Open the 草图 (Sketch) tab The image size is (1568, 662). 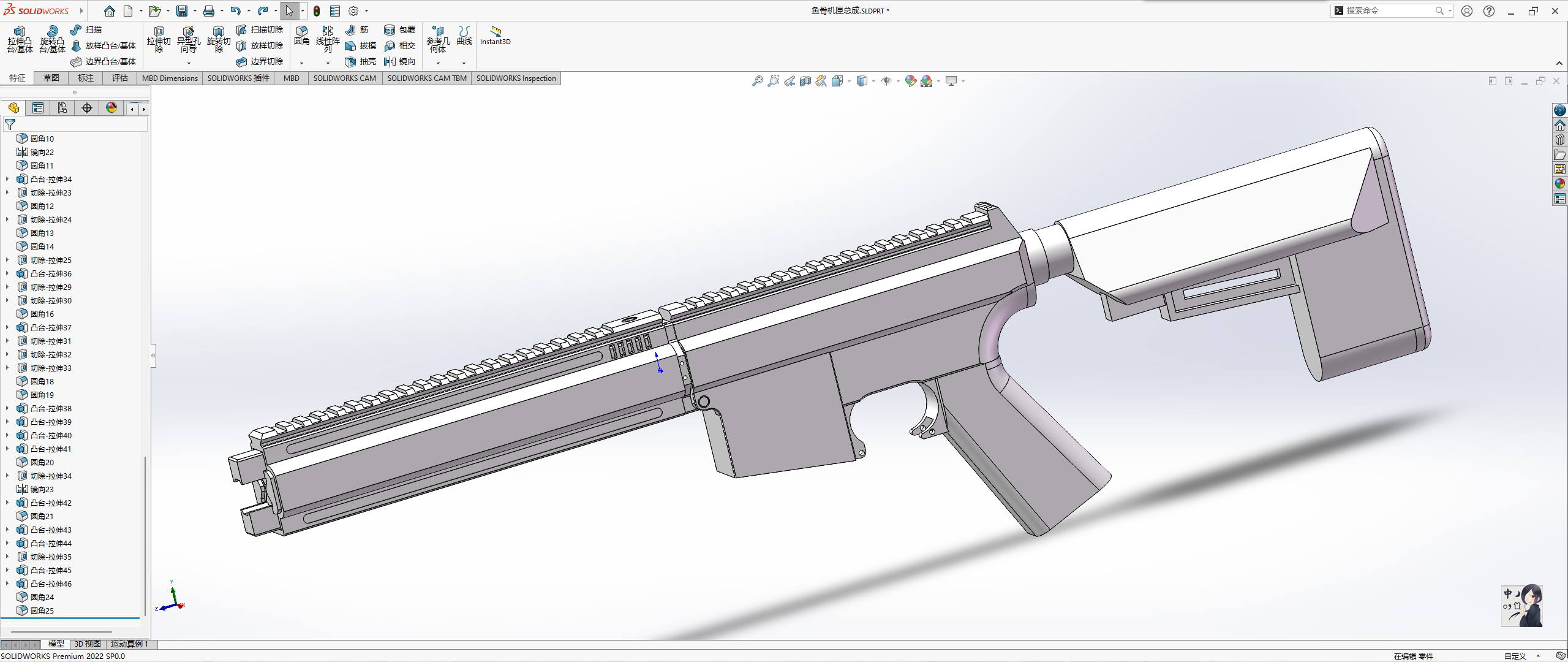[51, 78]
